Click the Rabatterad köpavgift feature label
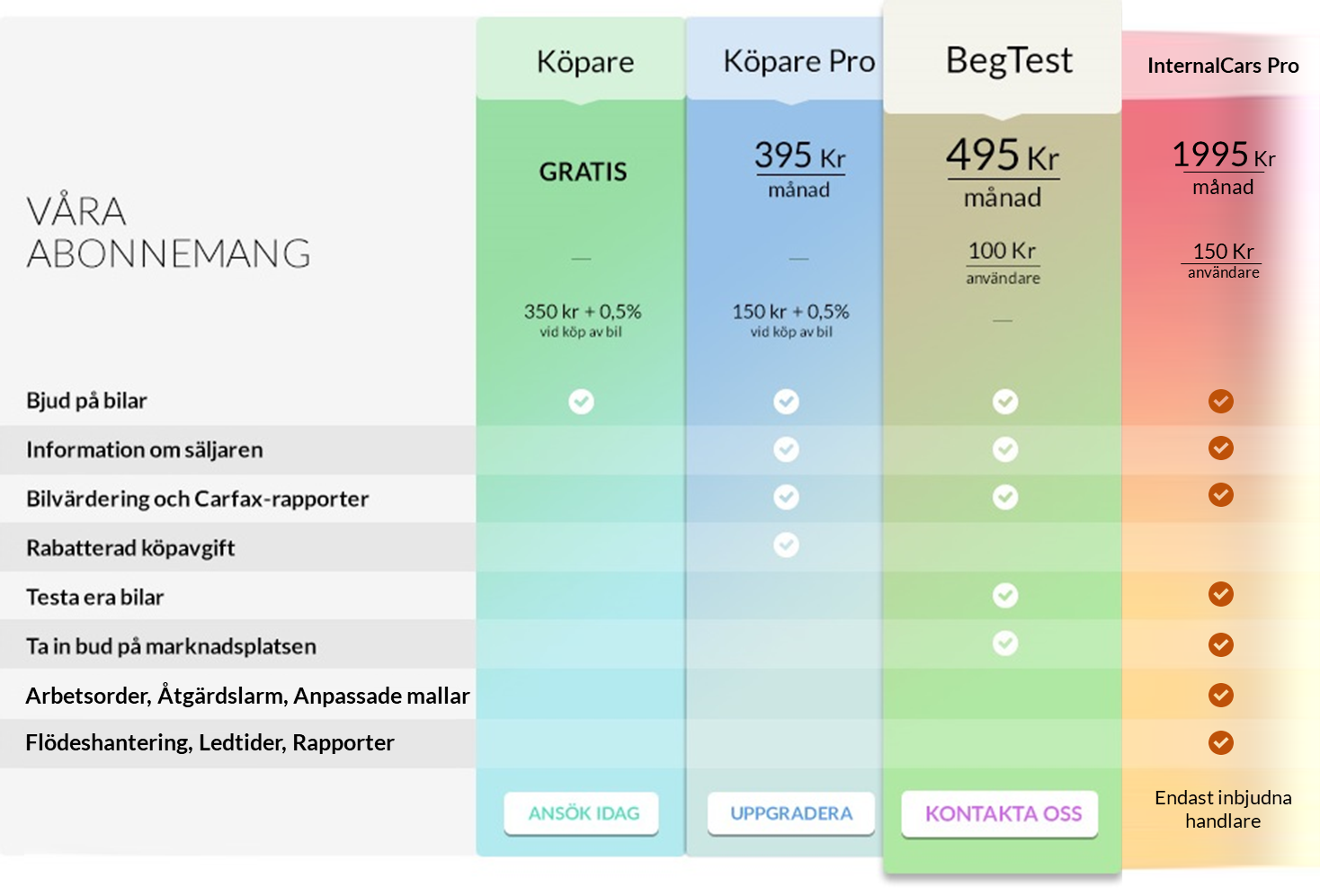This screenshot has height=896, width=1320. [130, 548]
